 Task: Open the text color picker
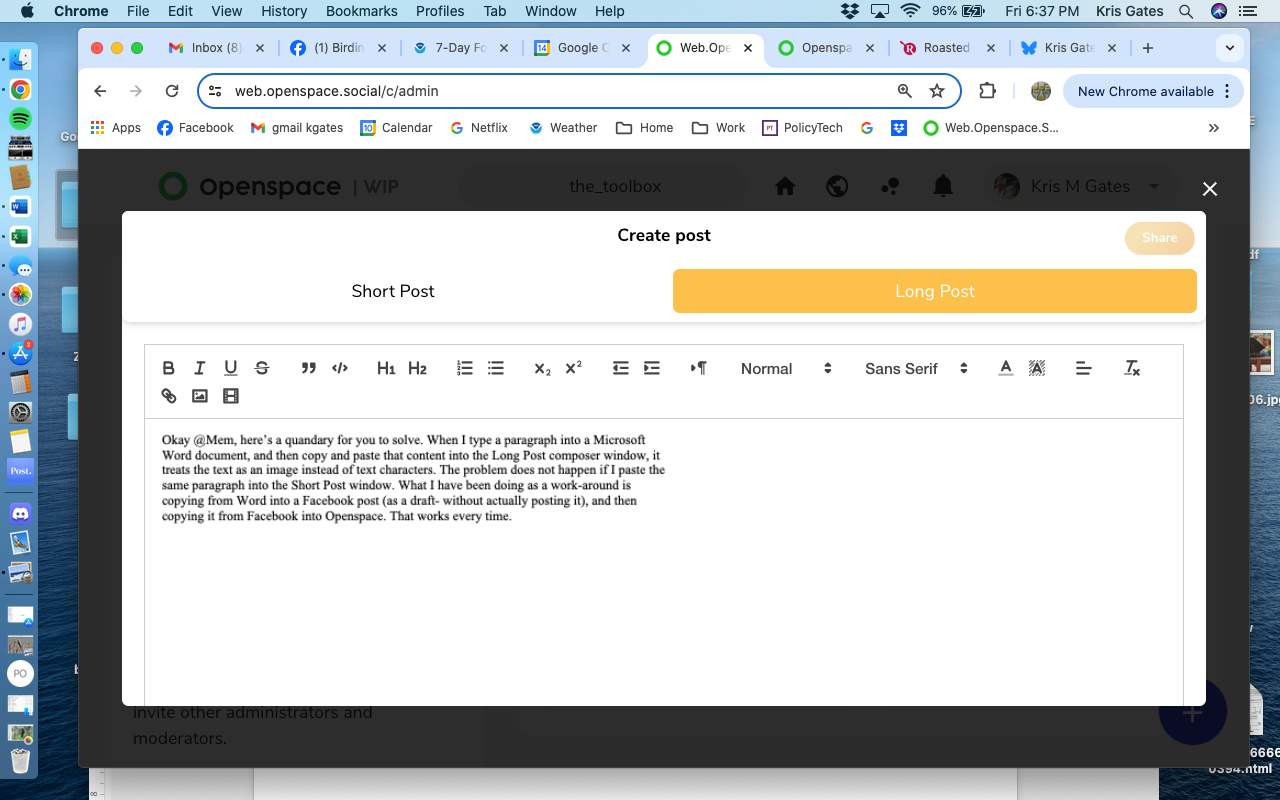(x=1006, y=368)
